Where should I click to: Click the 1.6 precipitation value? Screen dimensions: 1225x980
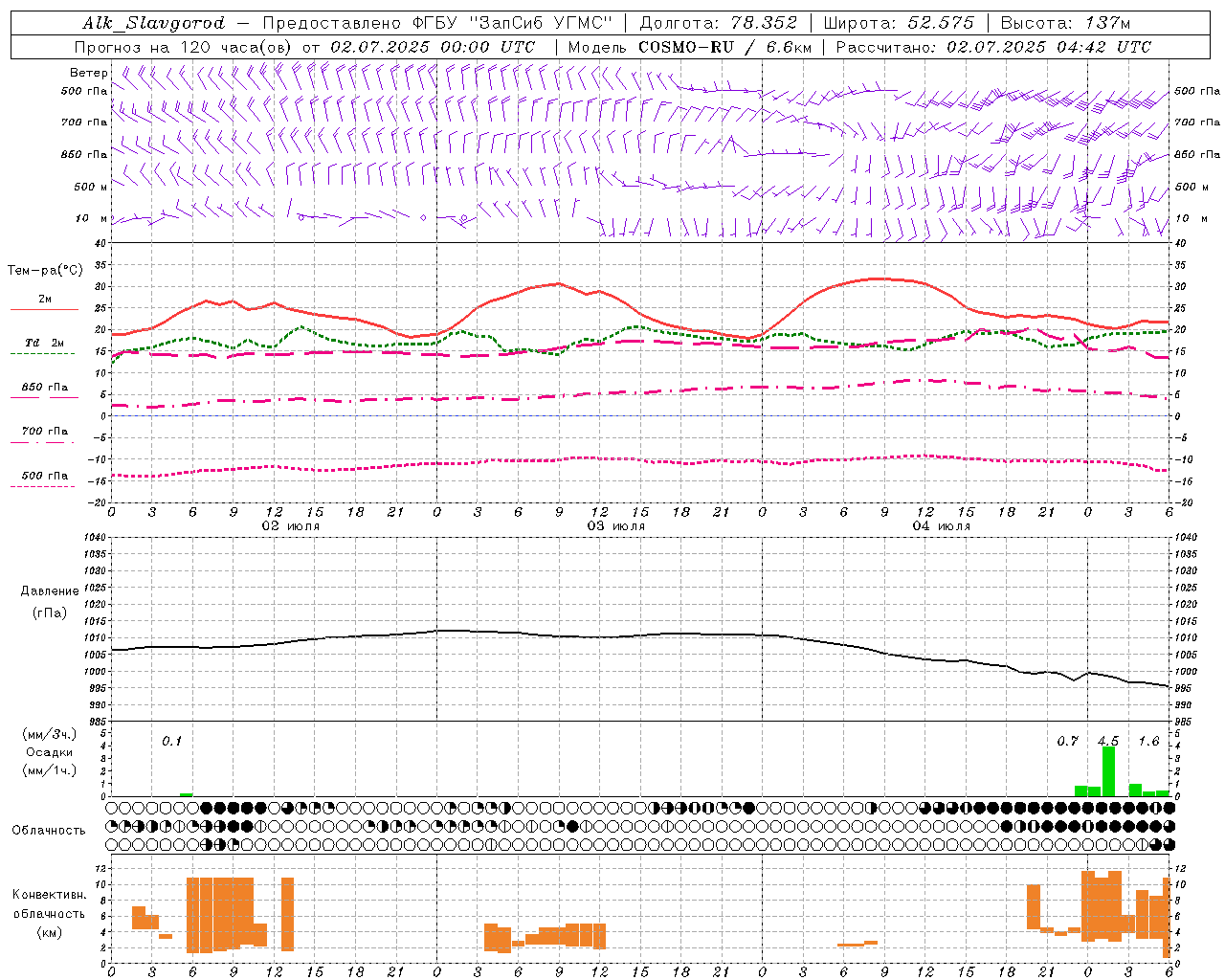[x=1148, y=741]
